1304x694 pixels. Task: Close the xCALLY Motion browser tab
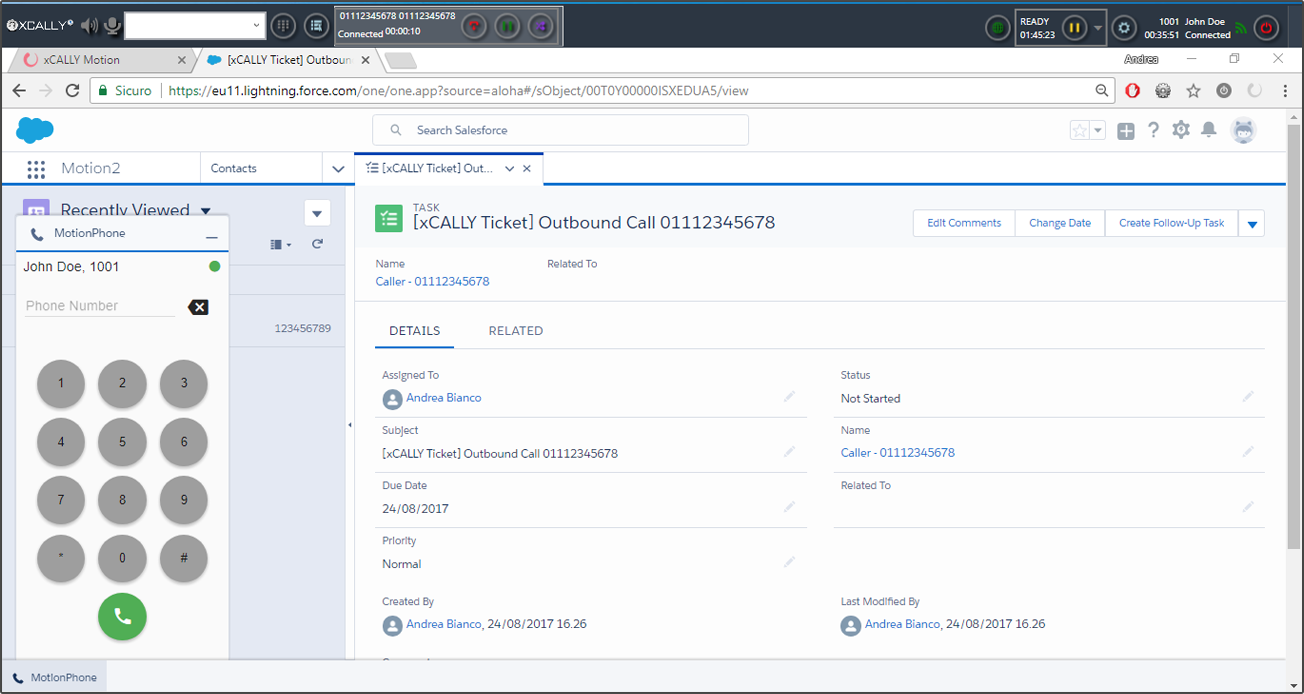coord(181,60)
